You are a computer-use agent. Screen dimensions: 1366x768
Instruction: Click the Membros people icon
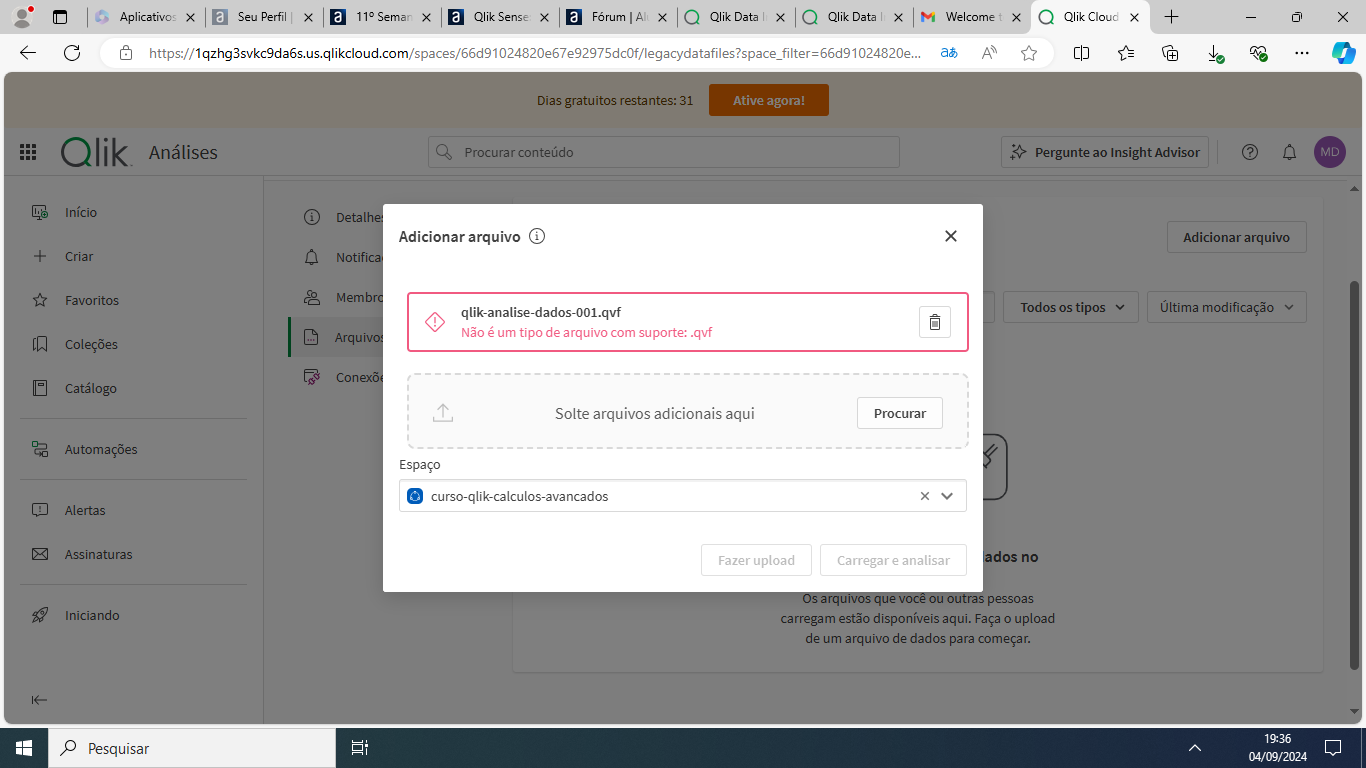pyautogui.click(x=312, y=297)
